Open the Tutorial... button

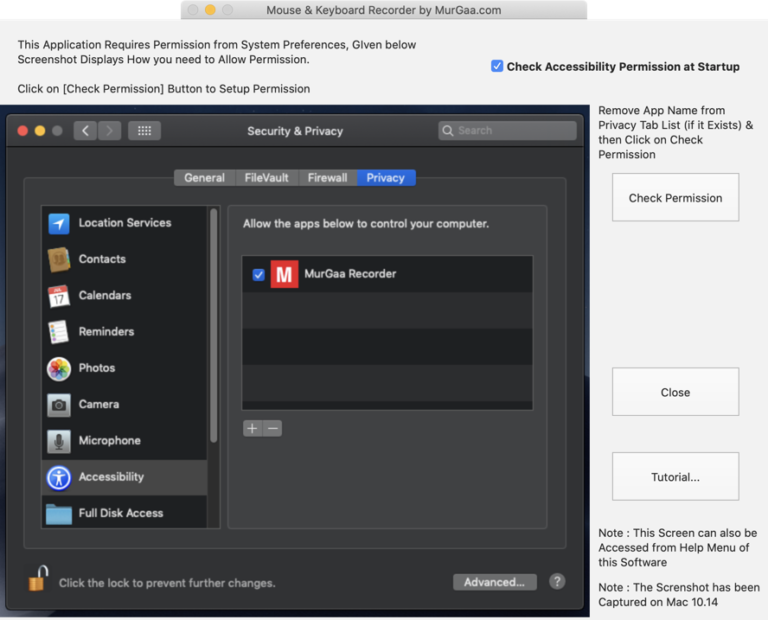click(x=675, y=477)
